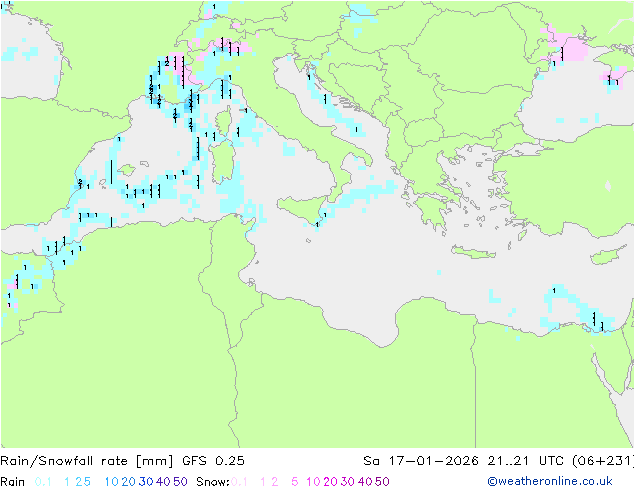
Task: Select the "Rain/Snowfall rate [mm]" title text
Action: pyautogui.click(x=87, y=461)
